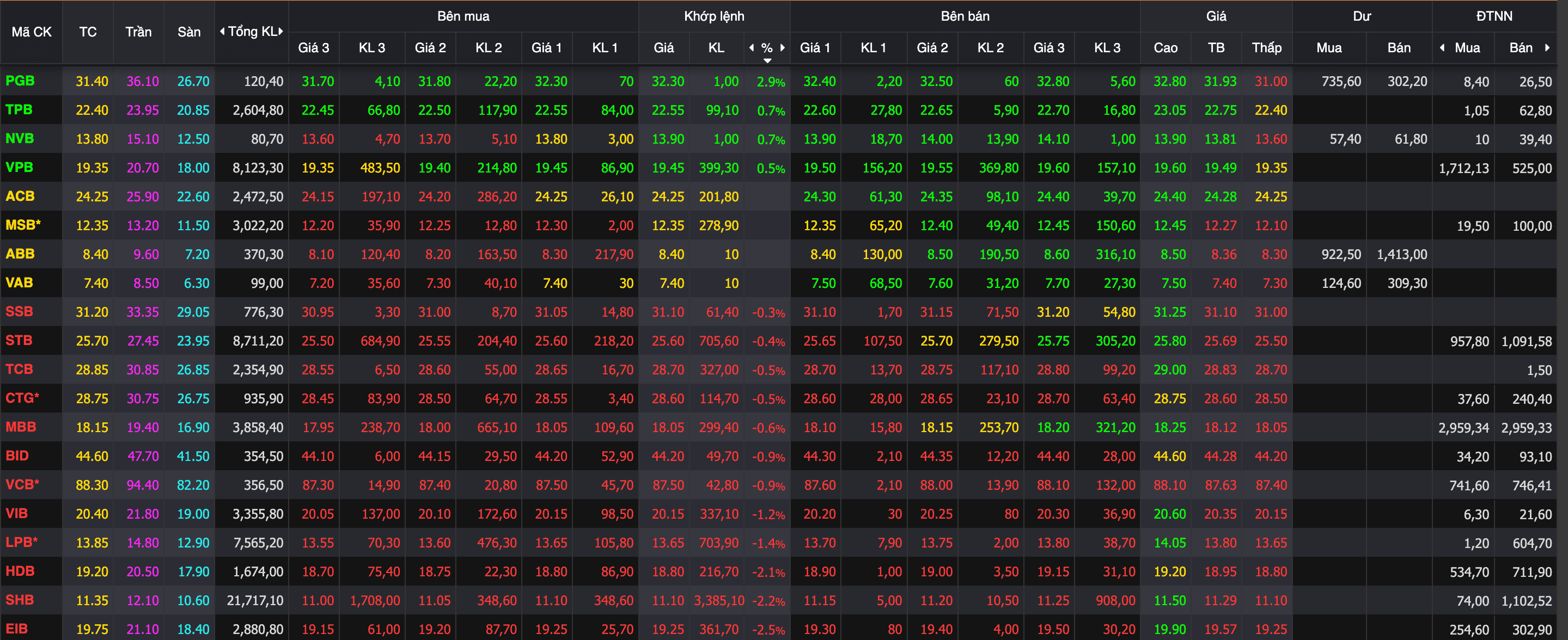This screenshot has width=1568, height=640.
Task: Open the ACB stock symbol
Action: (x=20, y=196)
